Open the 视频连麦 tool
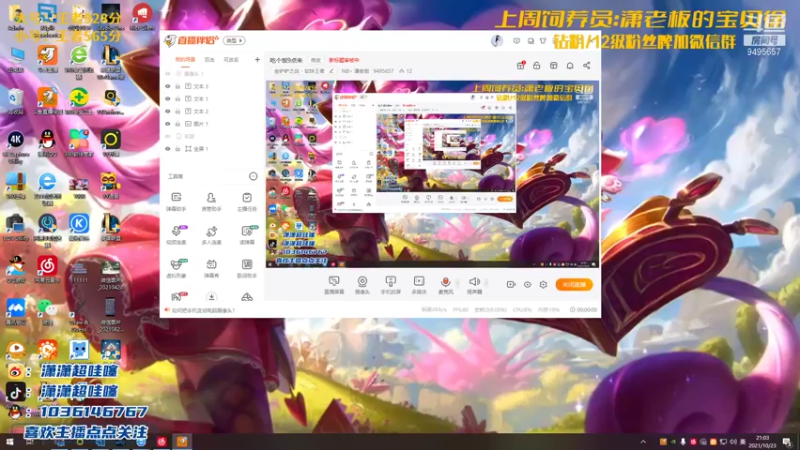The width and height of the screenshot is (800, 450). click(176, 235)
